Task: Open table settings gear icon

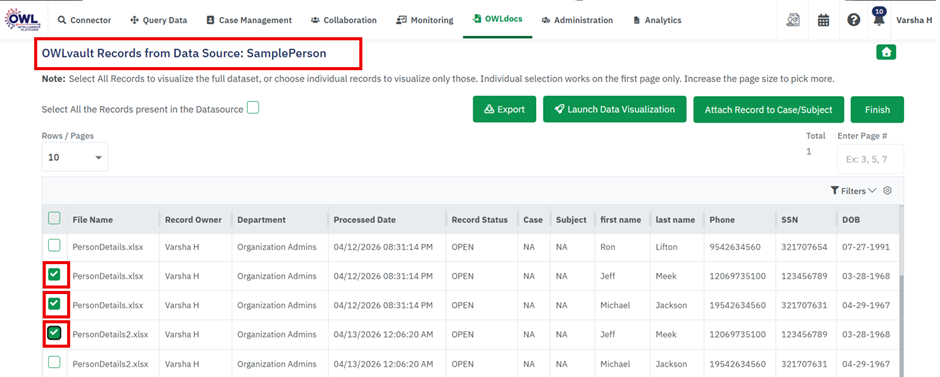Action: 888,191
